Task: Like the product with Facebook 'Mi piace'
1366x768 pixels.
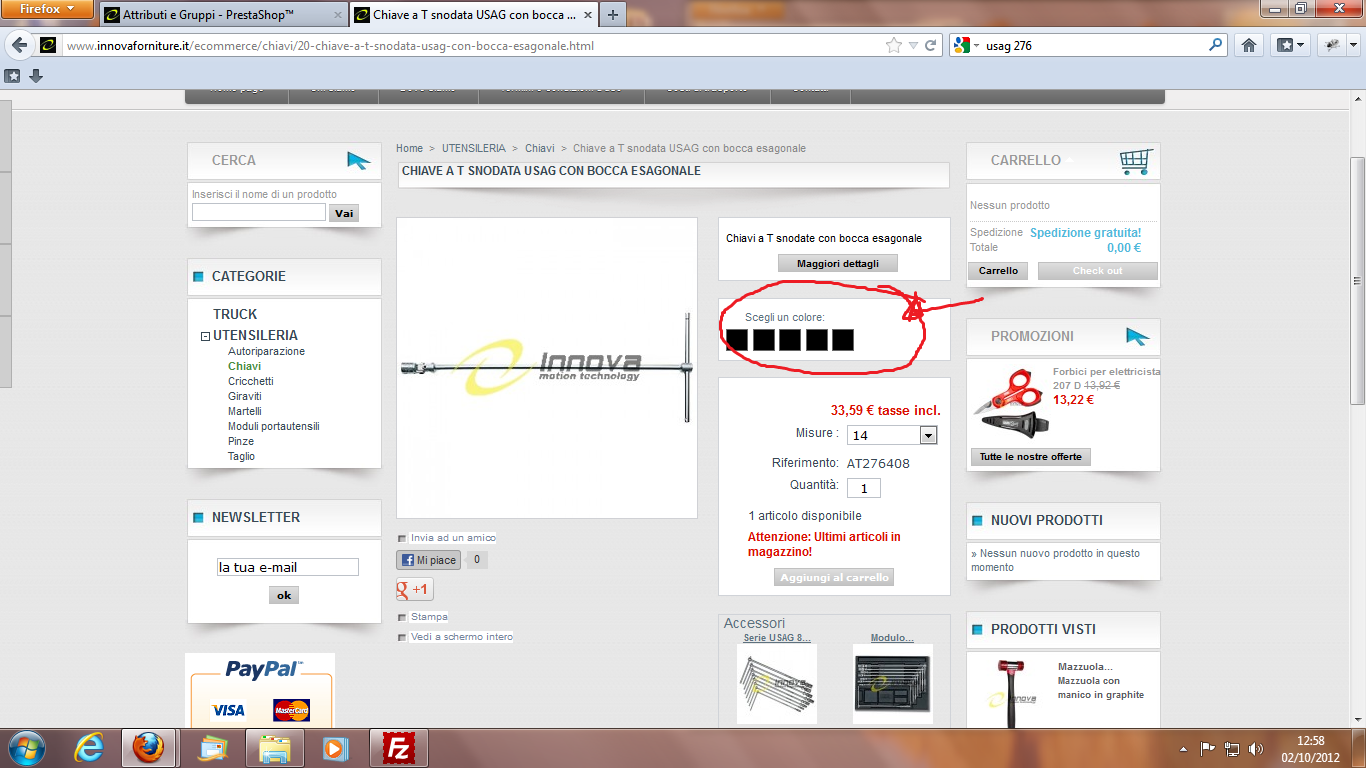Action: [427, 560]
